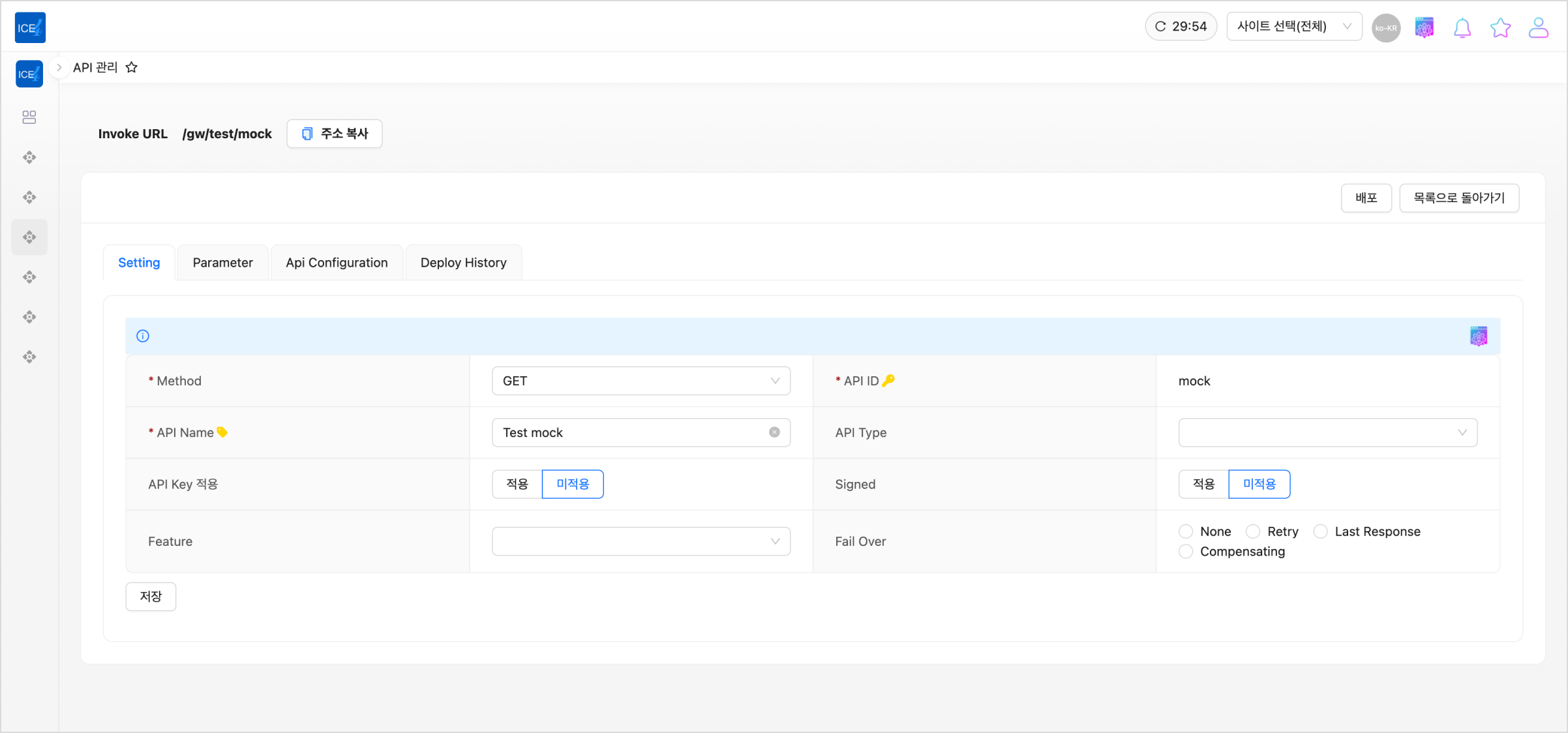Click the notification bell icon
Viewport: 1568px width, 733px height.
click(1462, 28)
